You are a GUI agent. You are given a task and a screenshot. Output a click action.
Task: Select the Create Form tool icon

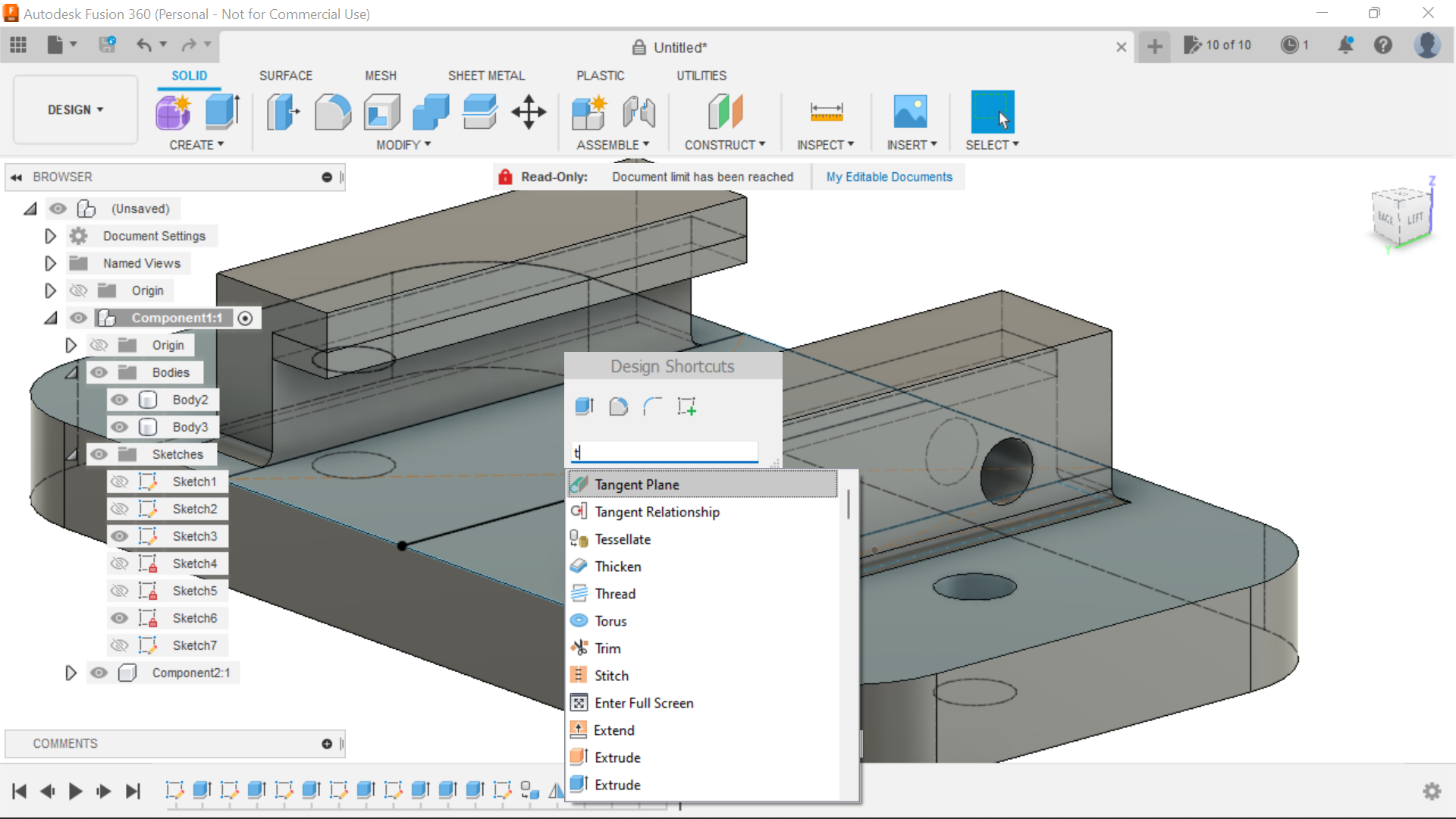click(173, 112)
